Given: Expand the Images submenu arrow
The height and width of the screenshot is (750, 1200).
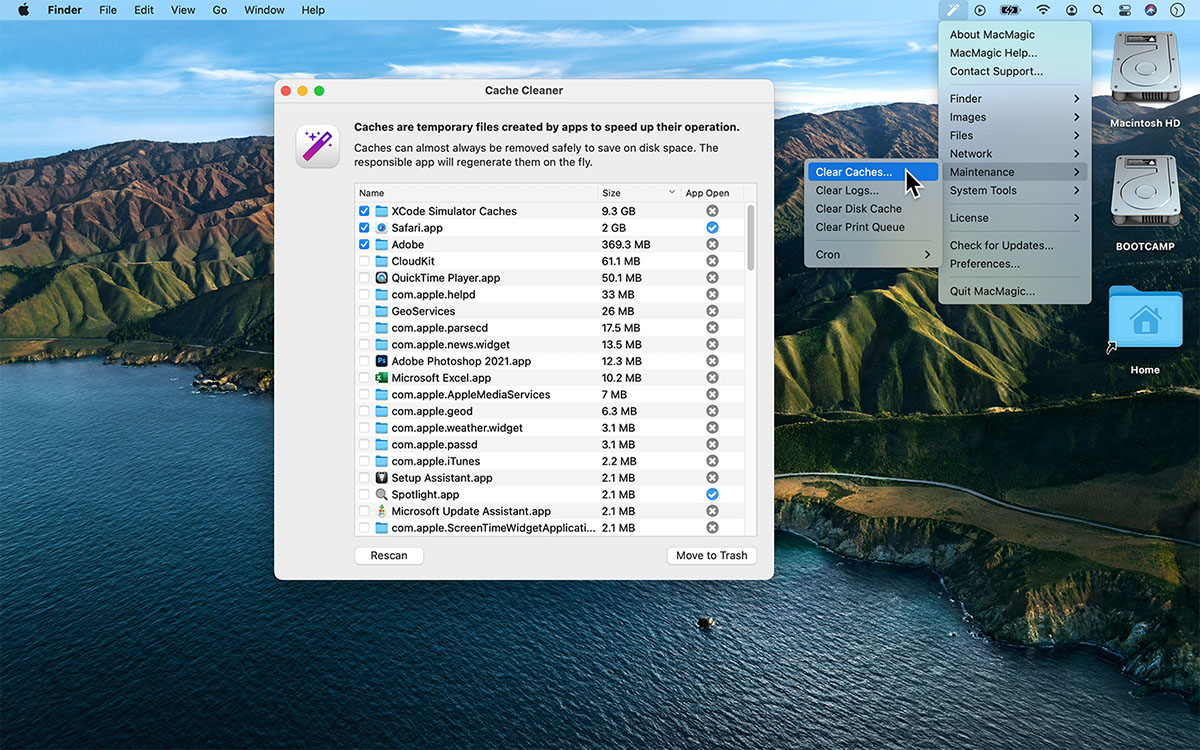Looking at the screenshot, I should tap(1076, 117).
